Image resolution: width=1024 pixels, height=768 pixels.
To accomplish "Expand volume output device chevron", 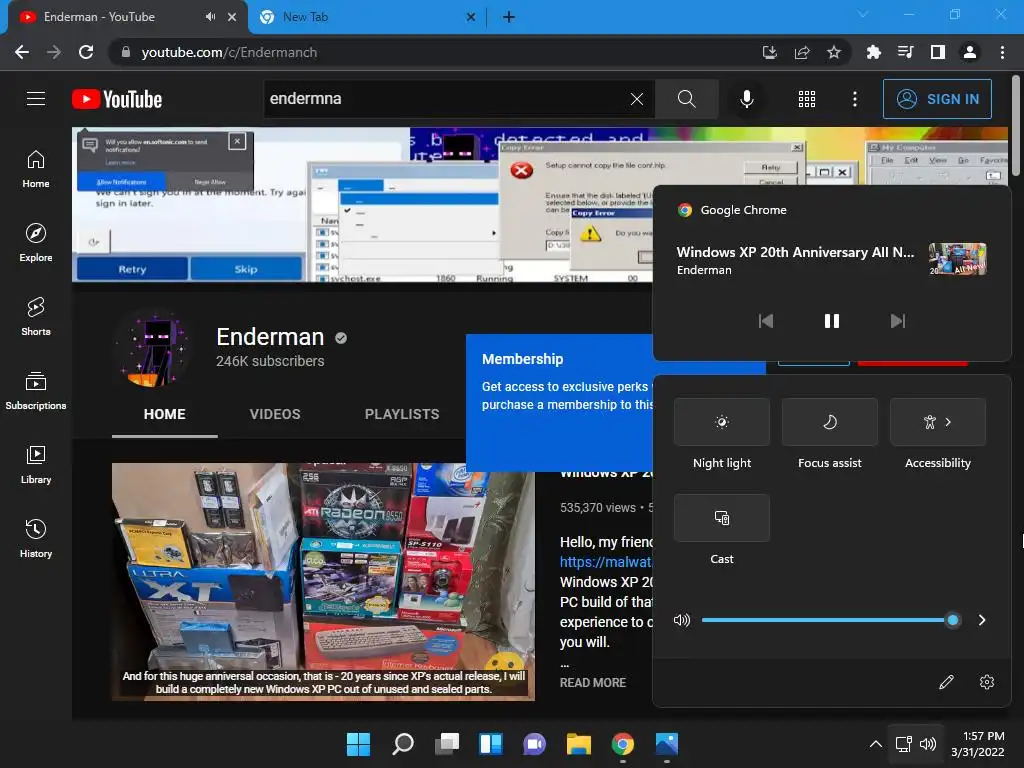I will coord(982,620).
